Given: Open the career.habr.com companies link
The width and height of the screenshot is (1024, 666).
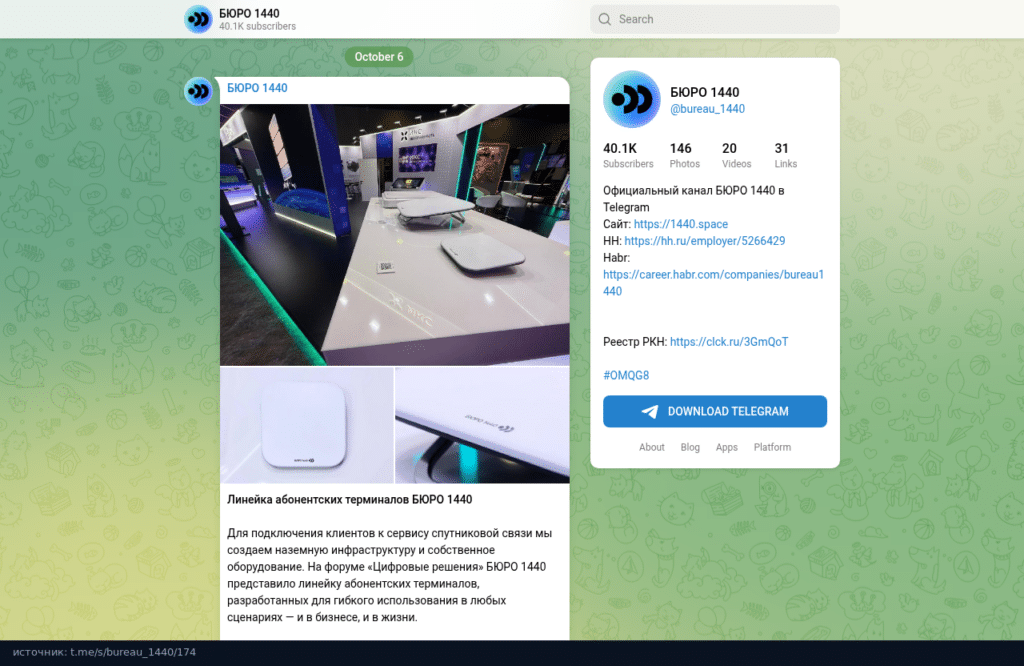Looking at the screenshot, I should (713, 283).
